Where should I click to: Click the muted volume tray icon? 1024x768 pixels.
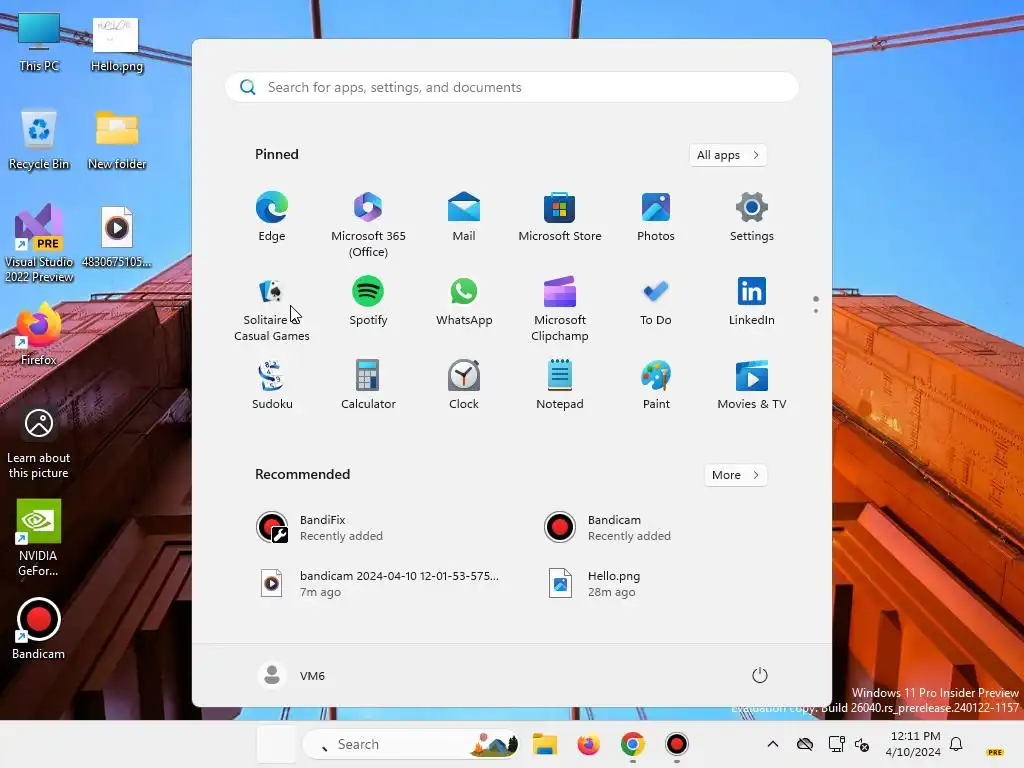(x=861, y=744)
